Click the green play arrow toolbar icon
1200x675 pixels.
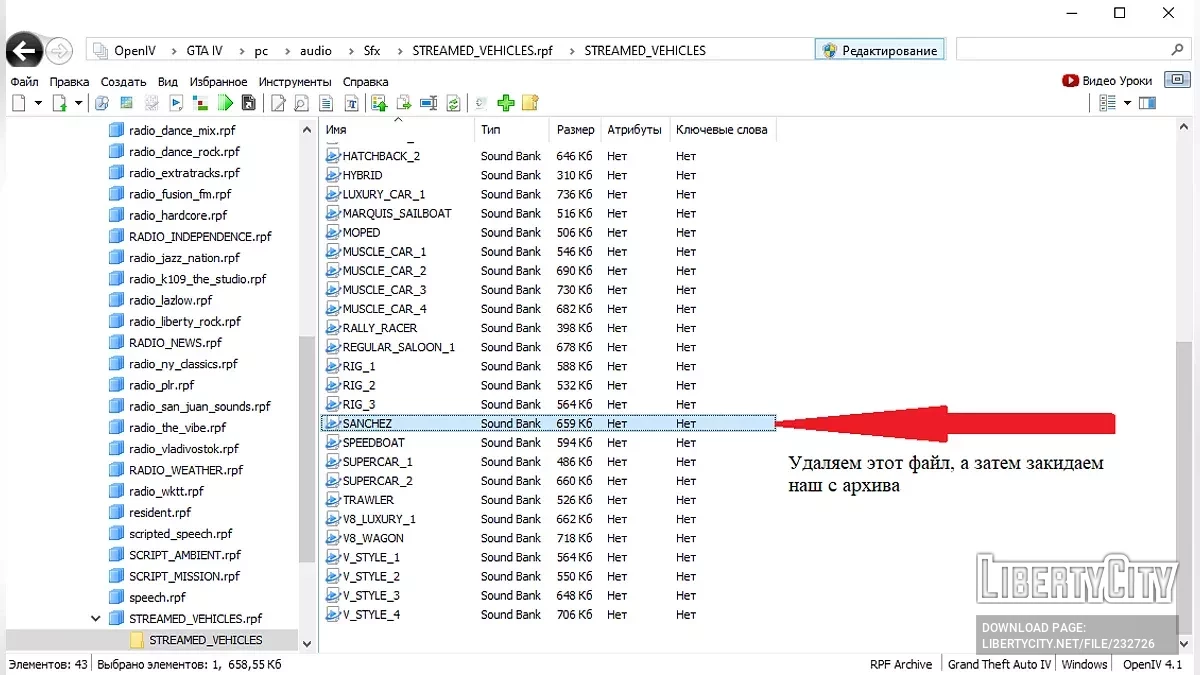(226, 103)
